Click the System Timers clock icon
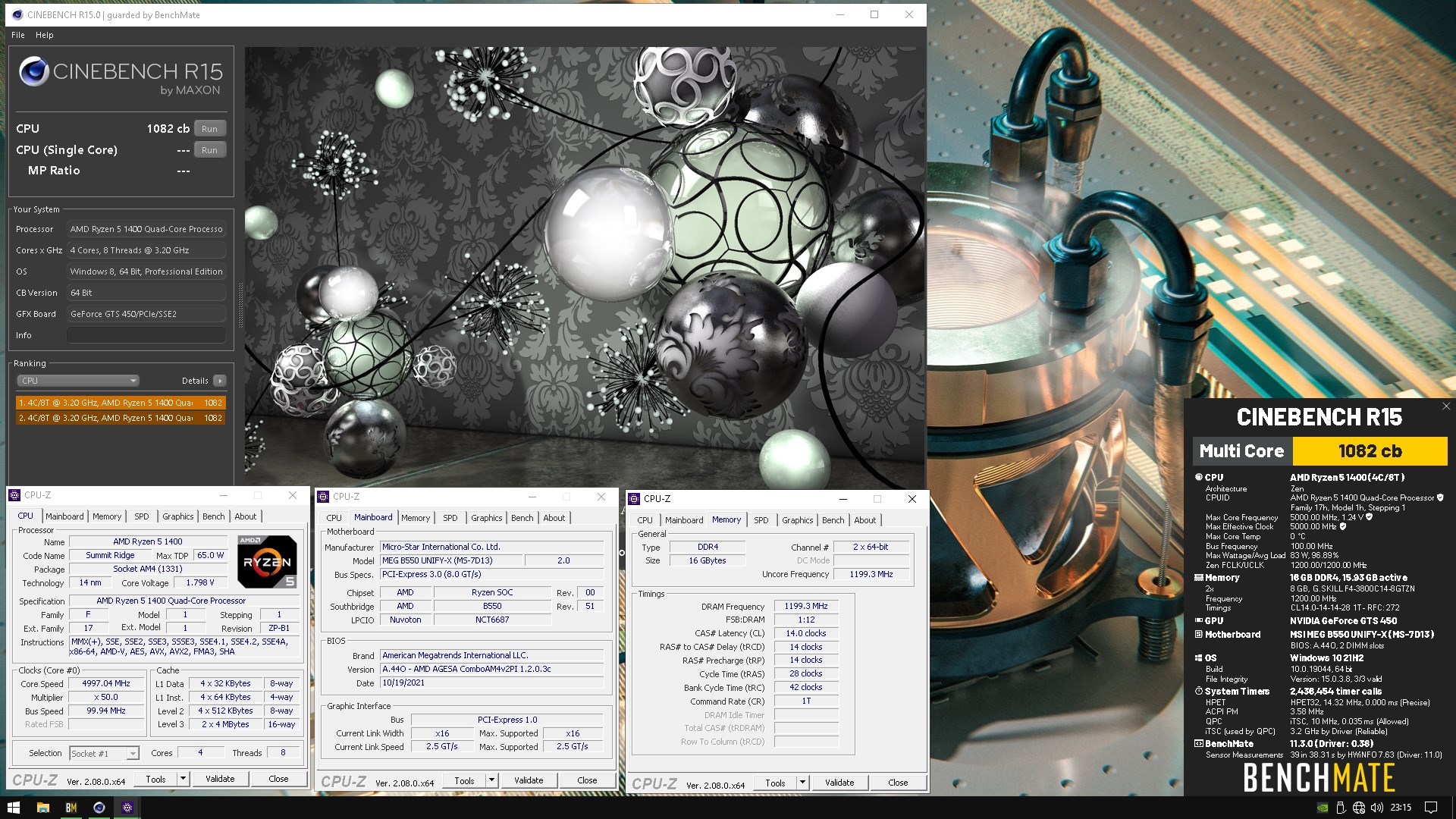The width and height of the screenshot is (1456, 819). tap(1199, 692)
